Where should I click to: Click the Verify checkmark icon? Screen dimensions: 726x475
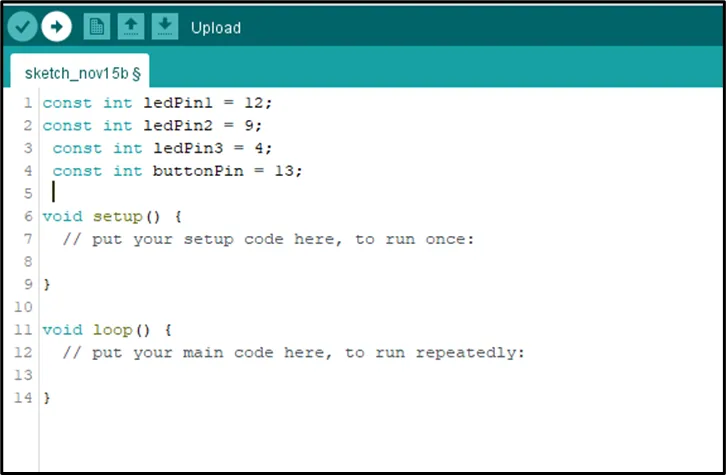coord(22,27)
